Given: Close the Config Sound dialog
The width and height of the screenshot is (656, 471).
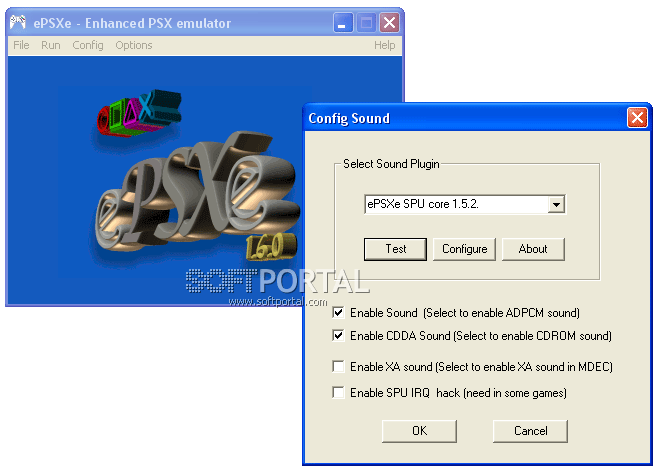Looking at the screenshot, I should click(x=637, y=118).
